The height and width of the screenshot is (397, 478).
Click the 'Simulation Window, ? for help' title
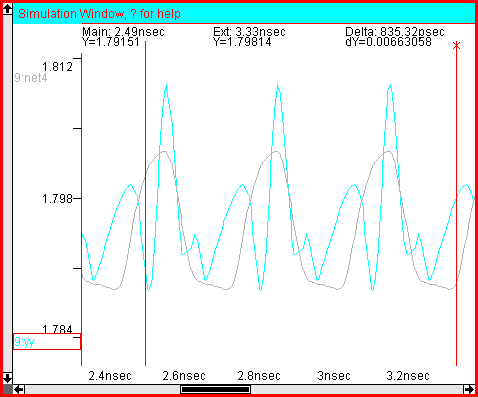[x=99, y=14]
